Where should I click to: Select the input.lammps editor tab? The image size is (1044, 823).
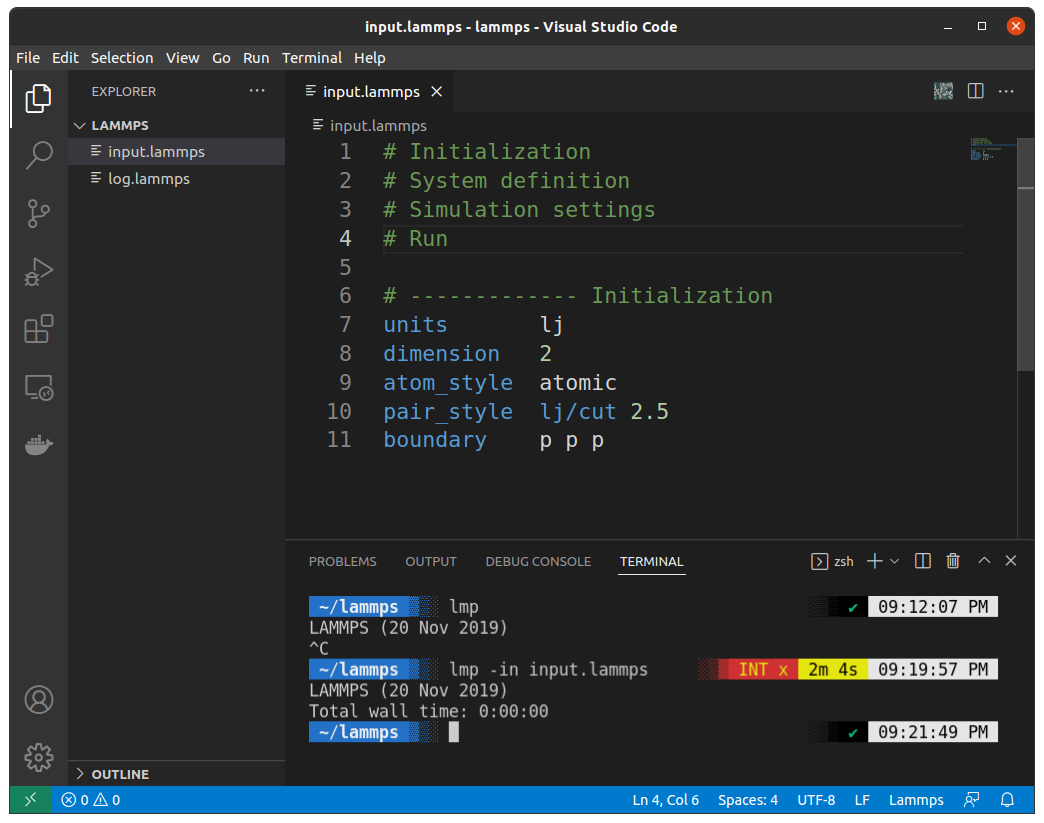[x=370, y=91]
